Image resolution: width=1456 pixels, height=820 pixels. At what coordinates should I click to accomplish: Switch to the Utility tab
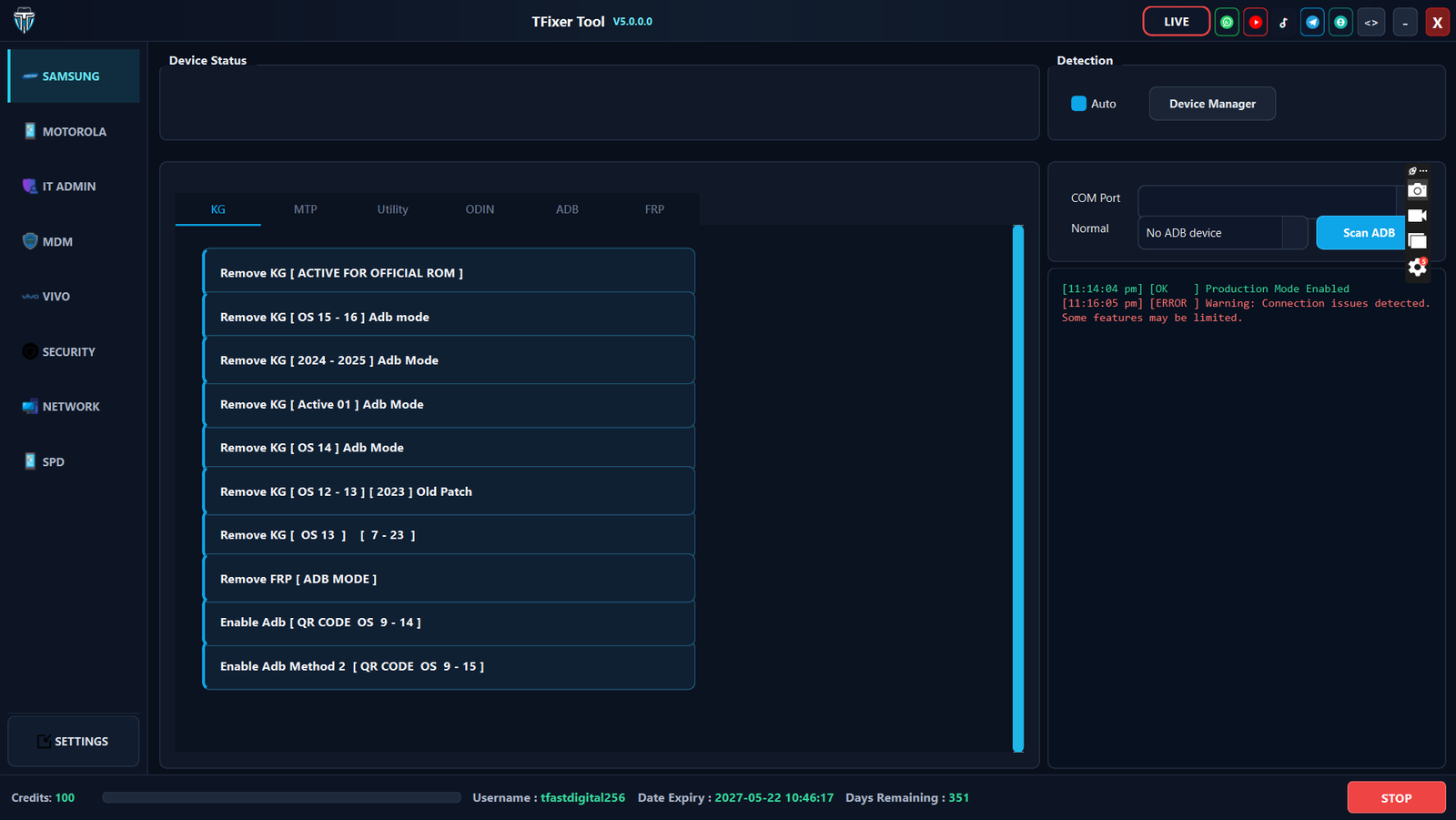(x=393, y=209)
